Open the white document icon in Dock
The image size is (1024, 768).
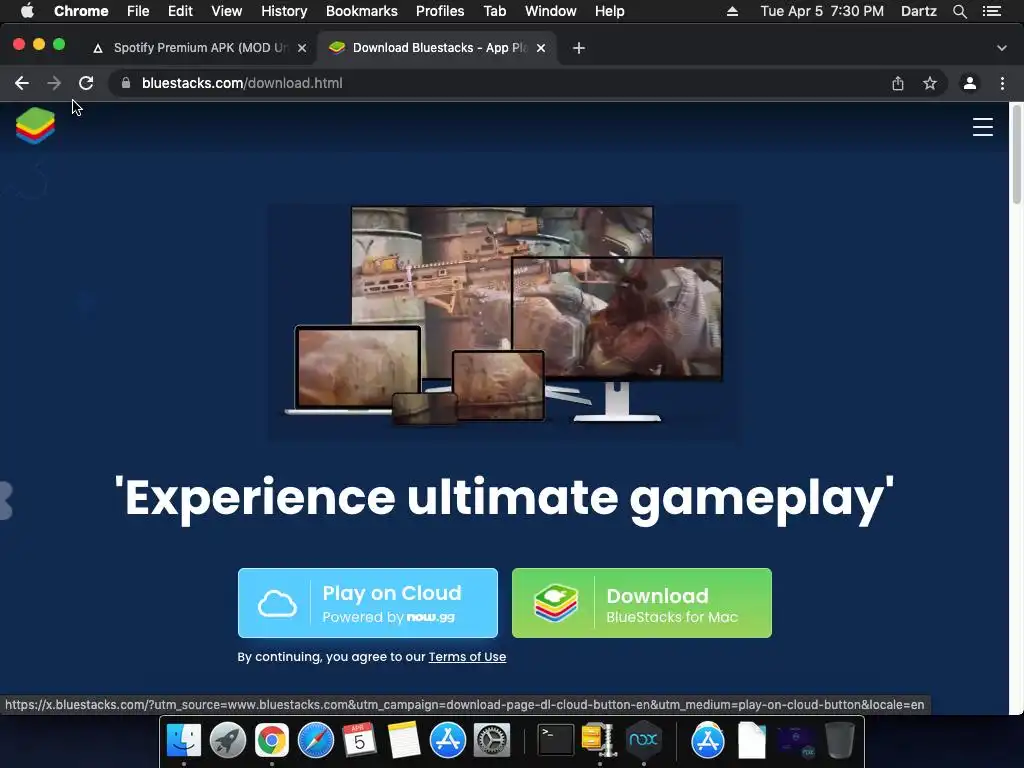tap(752, 740)
